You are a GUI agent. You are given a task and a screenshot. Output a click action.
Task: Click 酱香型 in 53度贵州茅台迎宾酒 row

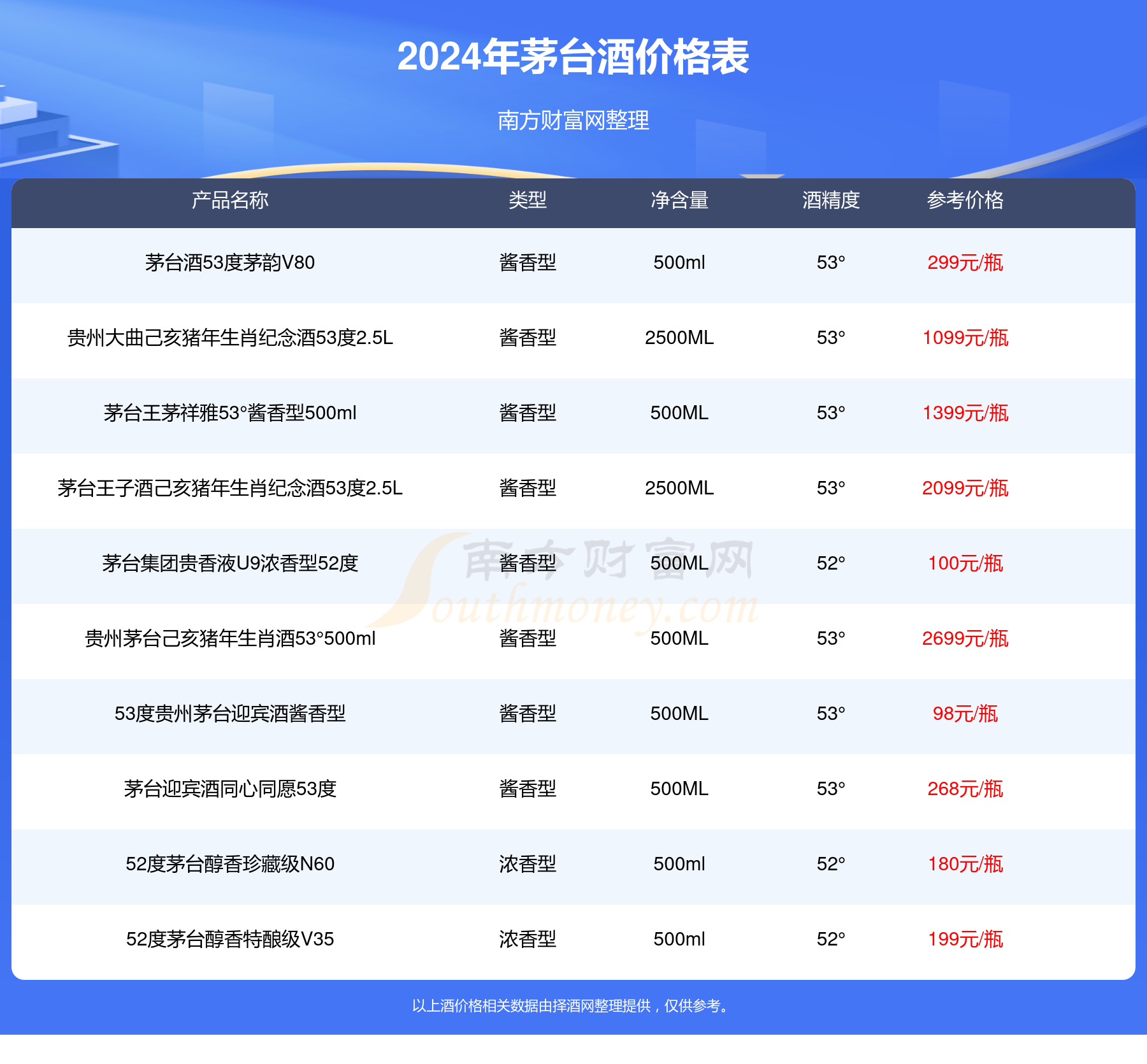coord(528,714)
